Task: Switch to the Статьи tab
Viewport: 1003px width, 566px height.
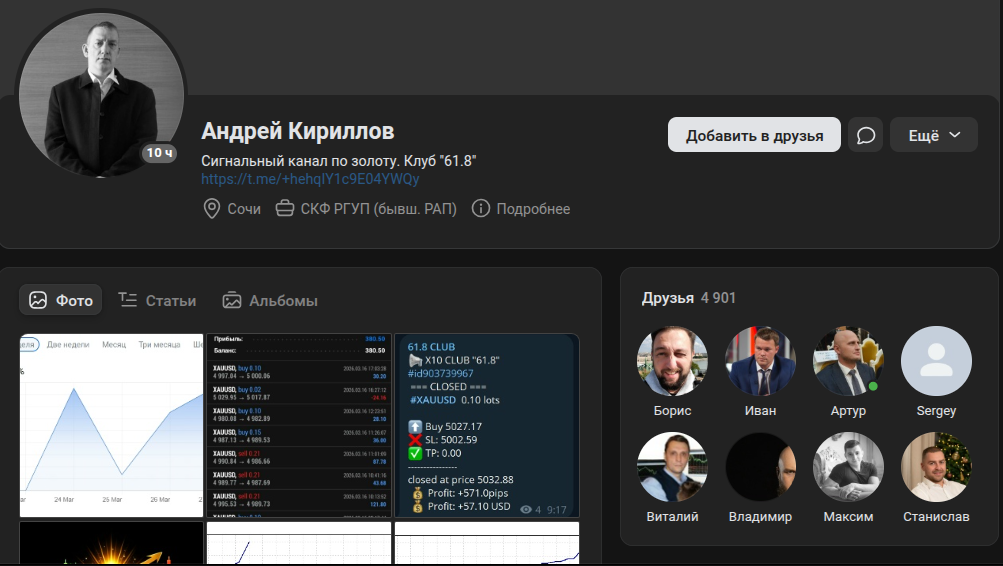Action: pos(157,300)
